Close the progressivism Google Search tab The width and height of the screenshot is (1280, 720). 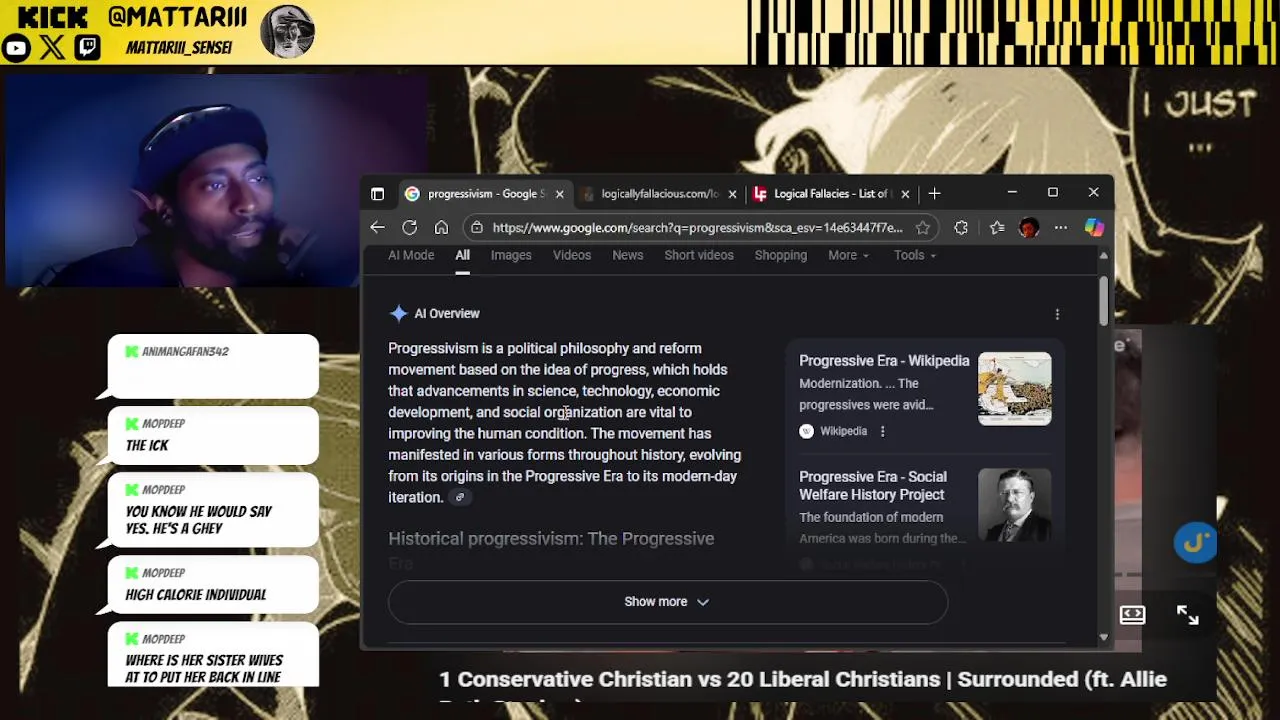coord(559,194)
